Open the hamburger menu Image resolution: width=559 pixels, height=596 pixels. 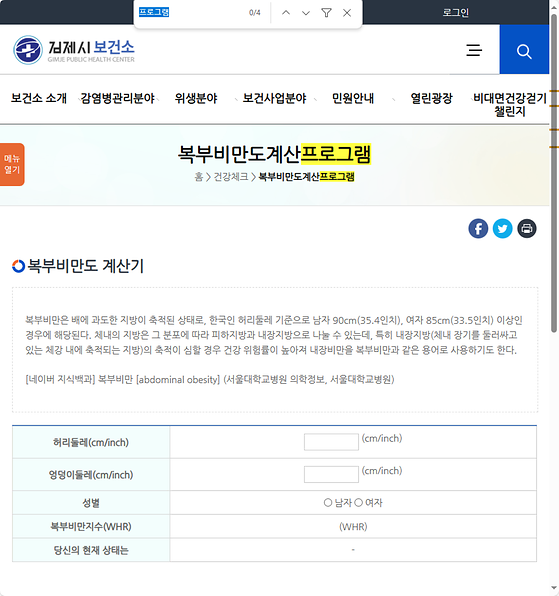click(x=474, y=50)
